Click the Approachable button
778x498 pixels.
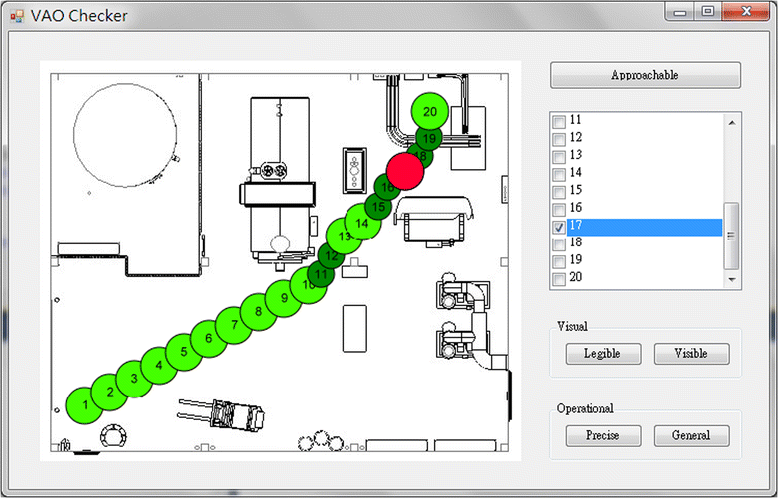[x=645, y=75]
